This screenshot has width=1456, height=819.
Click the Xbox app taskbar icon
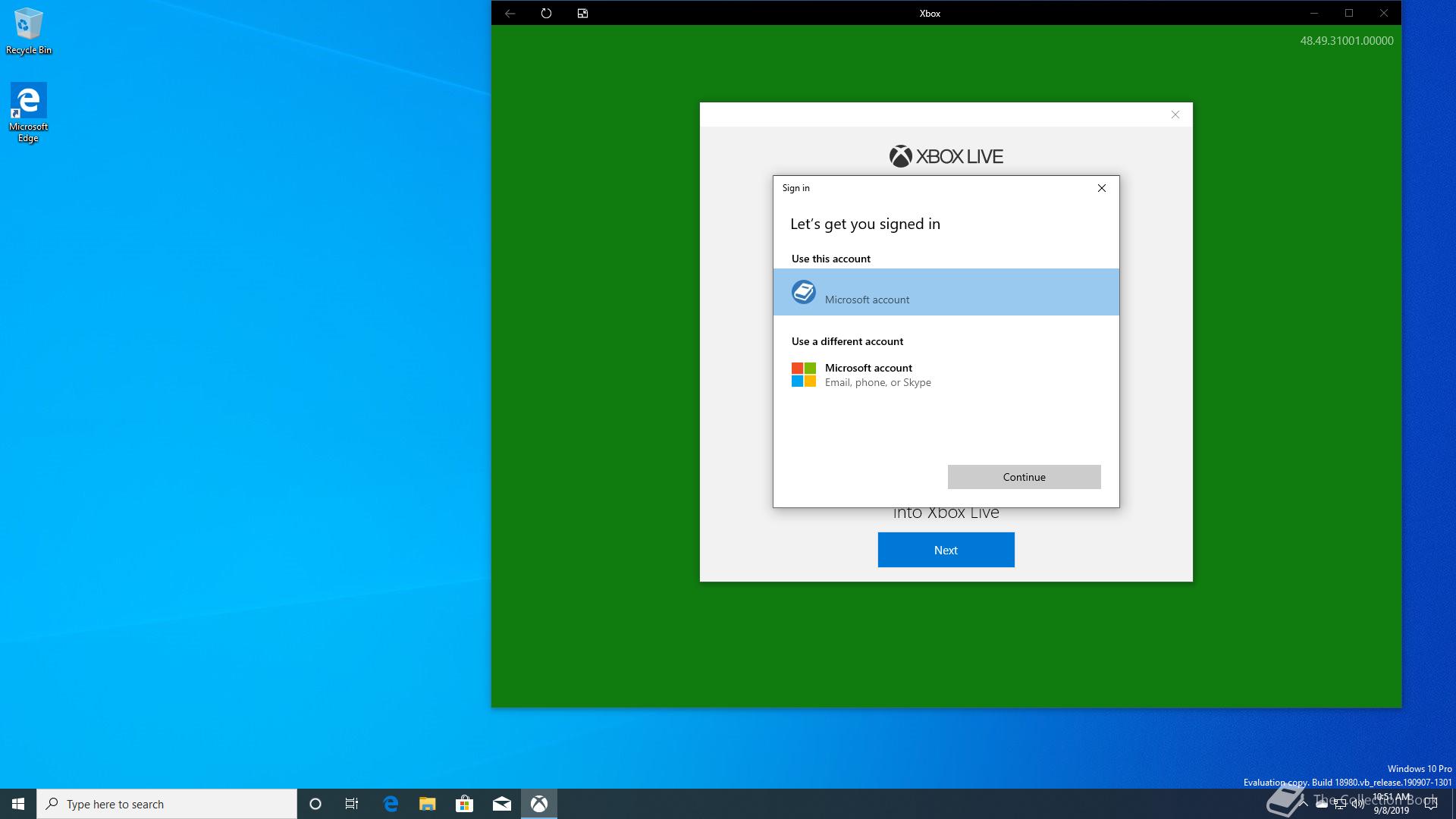539,804
